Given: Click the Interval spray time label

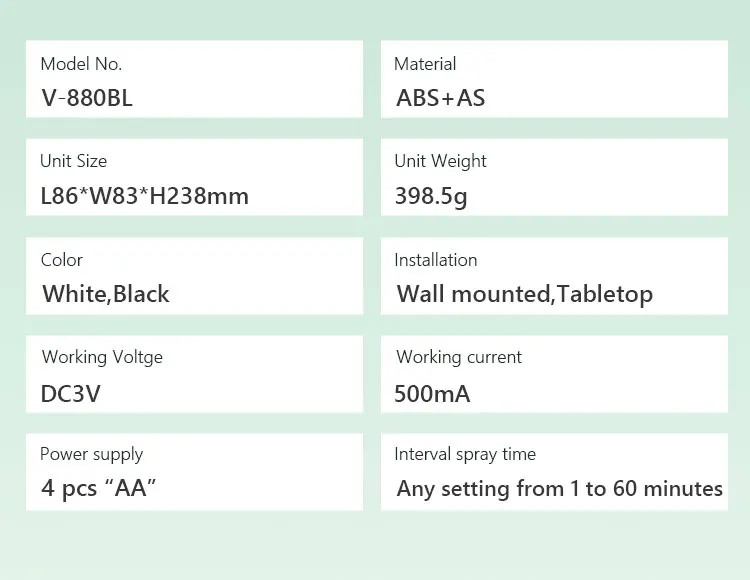Looking at the screenshot, I should click(x=465, y=454).
